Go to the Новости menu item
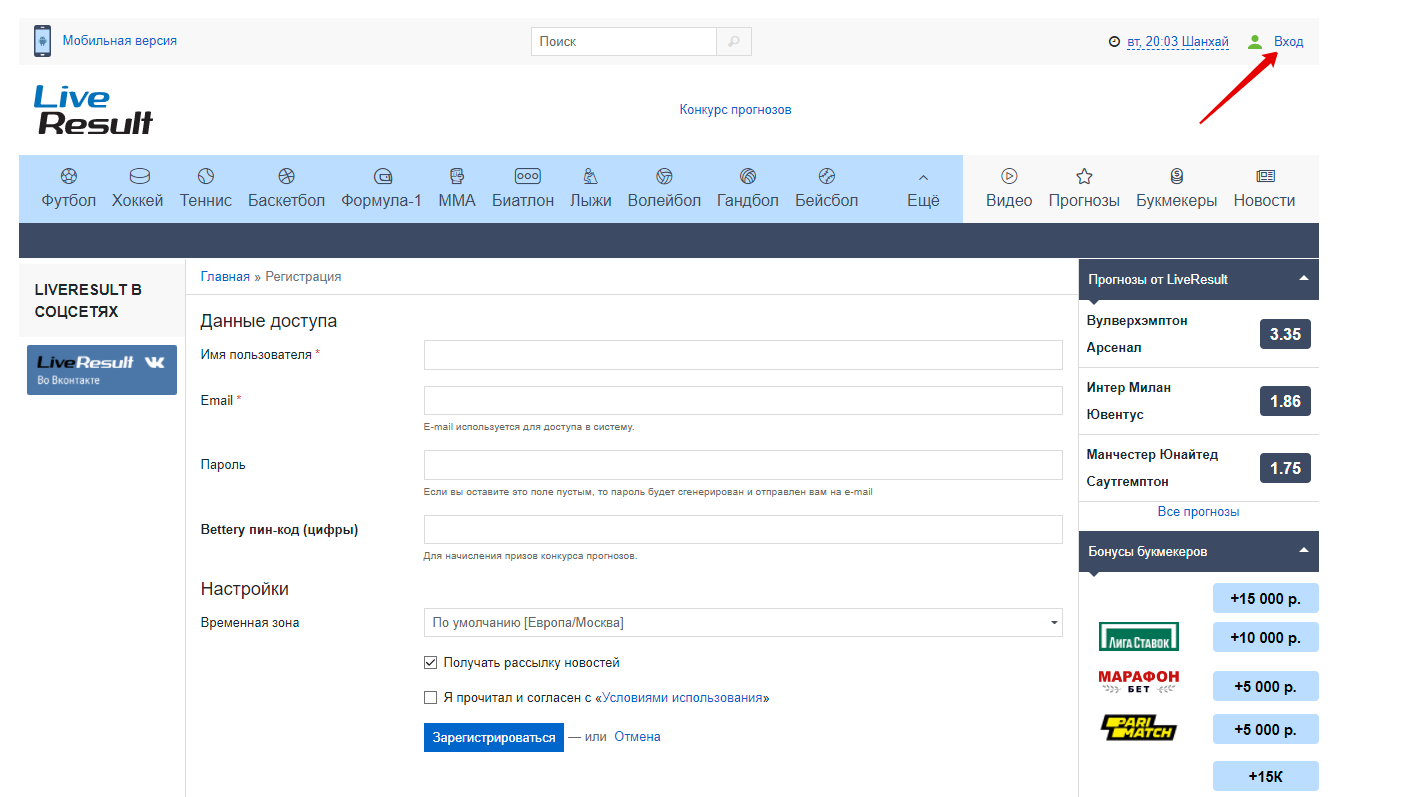The width and height of the screenshot is (1402, 797). (1264, 188)
